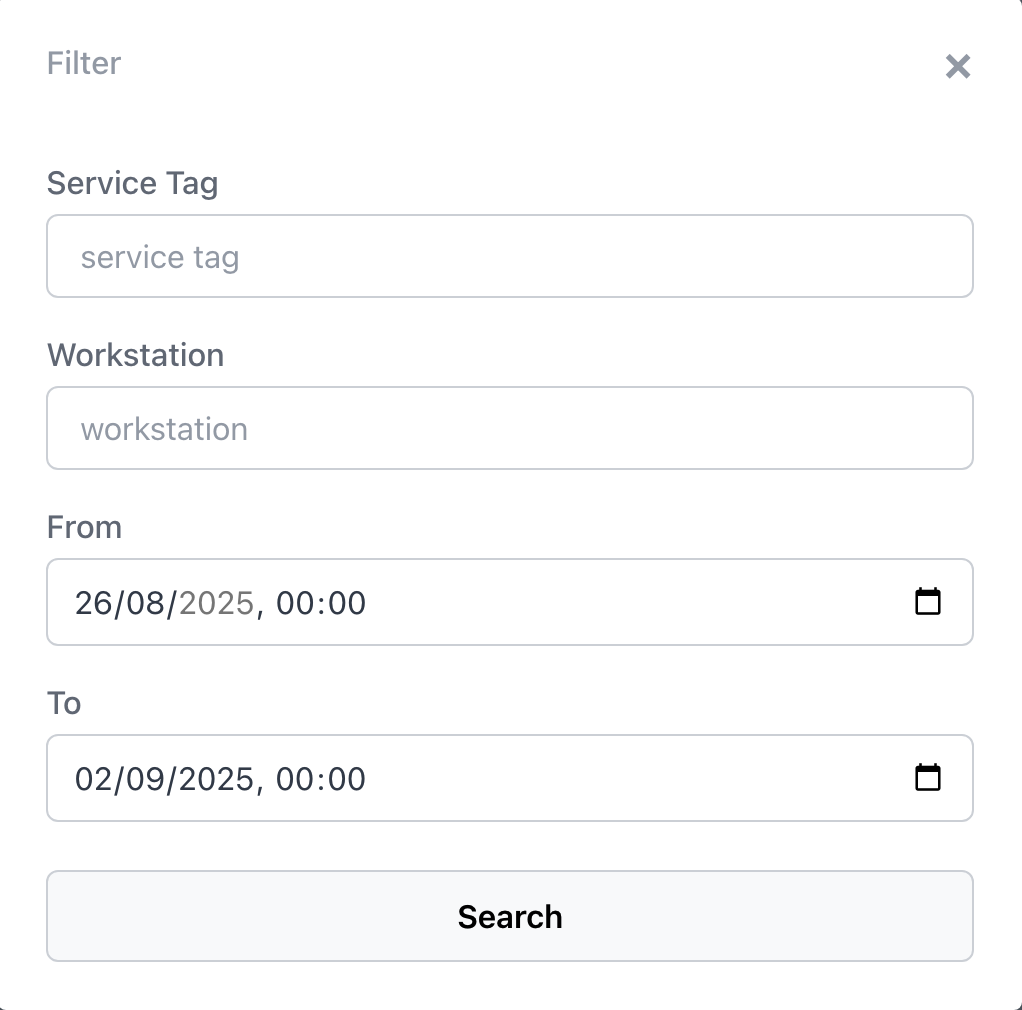Select the month 08 in From date

pyautogui.click(x=145, y=603)
